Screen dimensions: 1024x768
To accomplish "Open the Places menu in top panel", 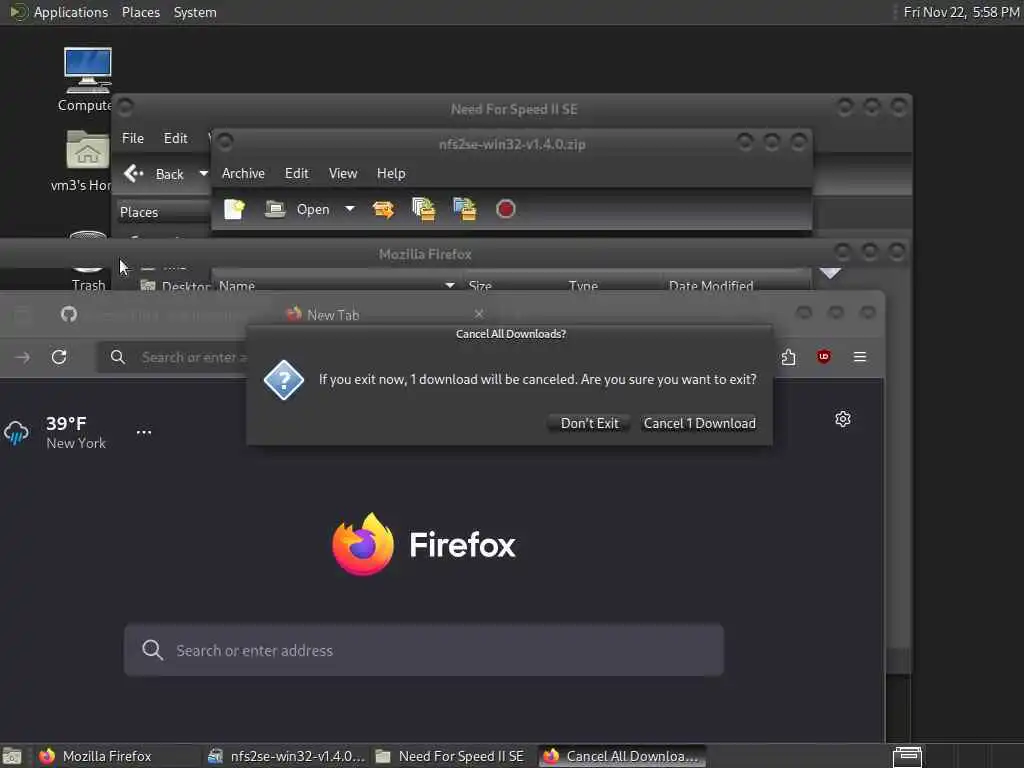I will 140,12.
